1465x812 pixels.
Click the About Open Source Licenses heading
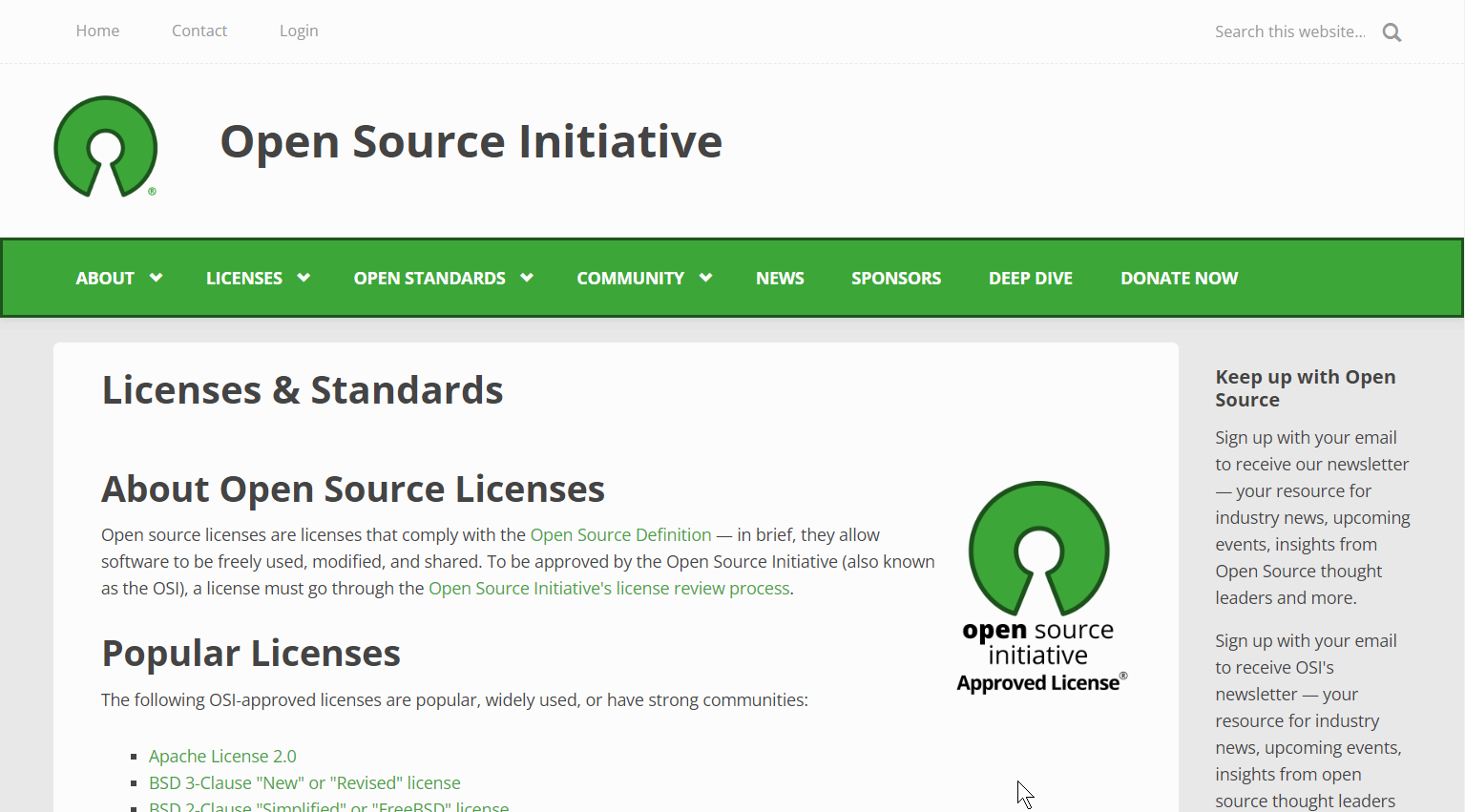[x=353, y=489]
